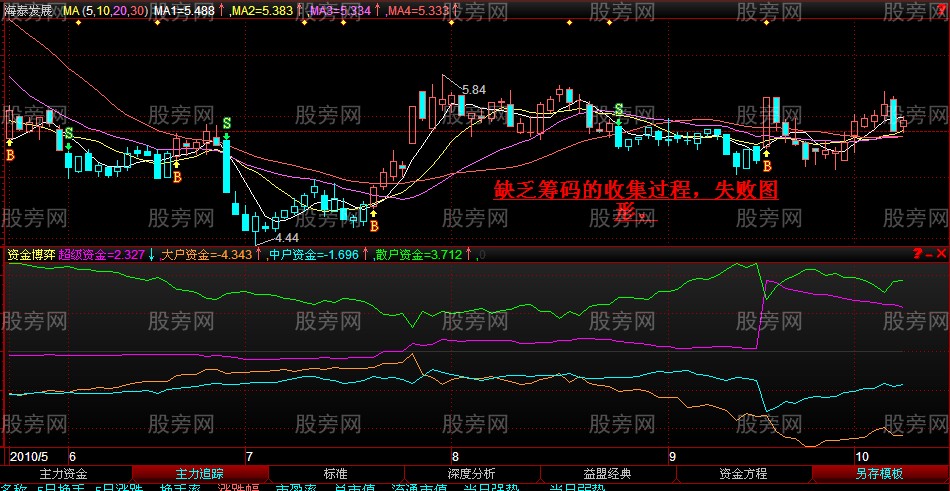Select the 主力追踪 tab
Screen dimensions: 950x491
tap(200, 473)
